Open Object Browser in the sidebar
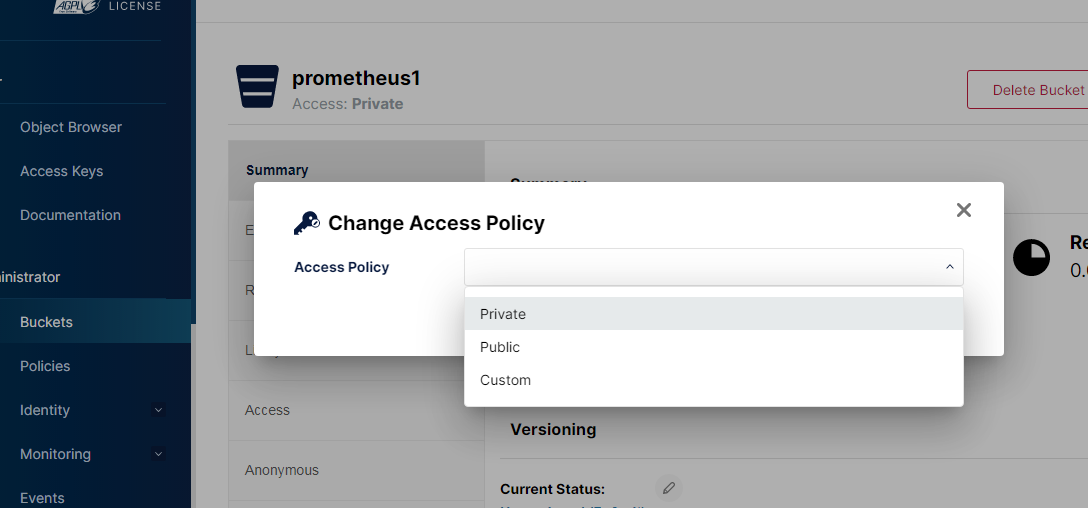1088x508 pixels. pos(71,127)
